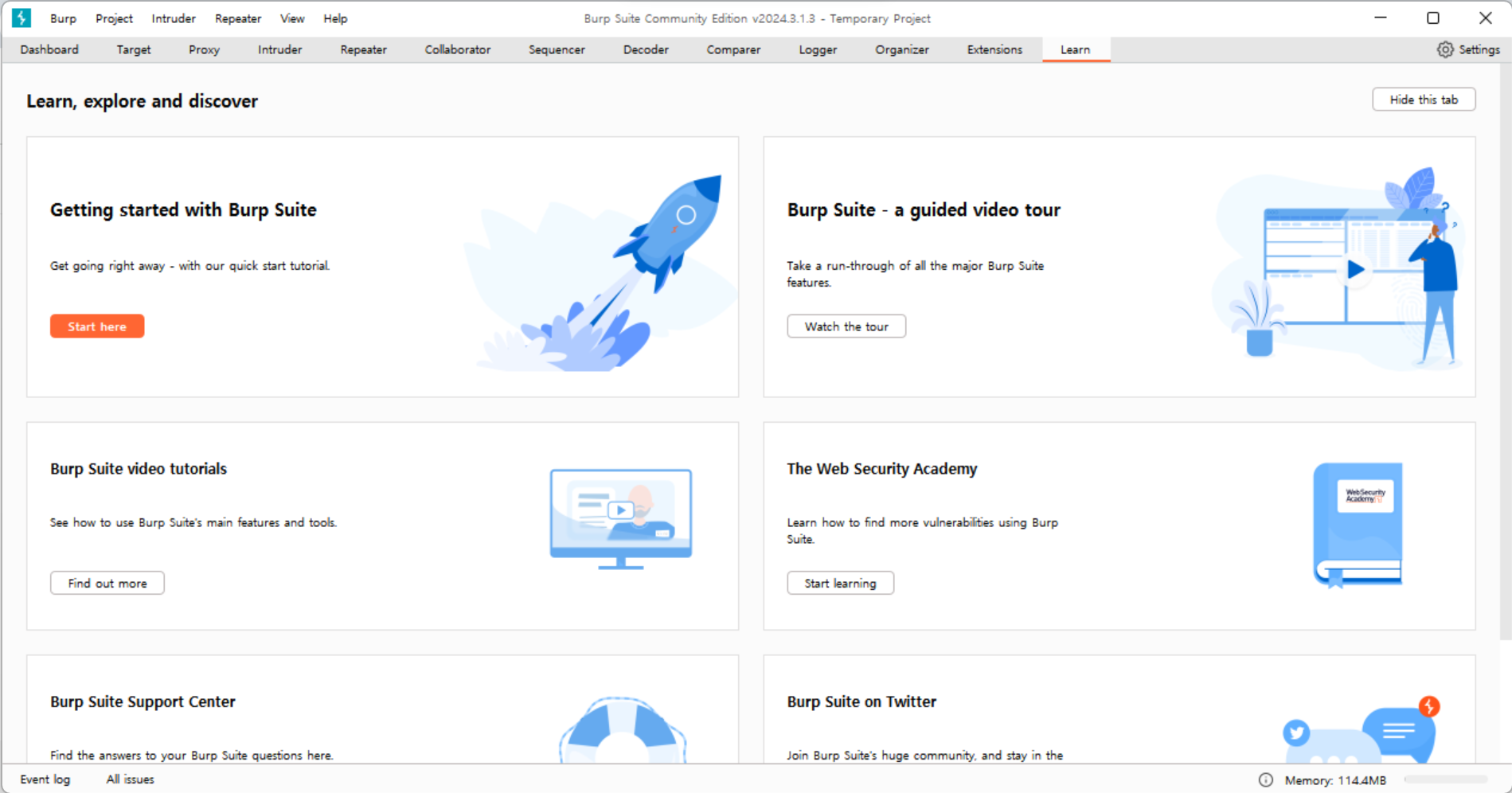Click the Watch the tour button
1512x793 pixels.
[846, 326]
